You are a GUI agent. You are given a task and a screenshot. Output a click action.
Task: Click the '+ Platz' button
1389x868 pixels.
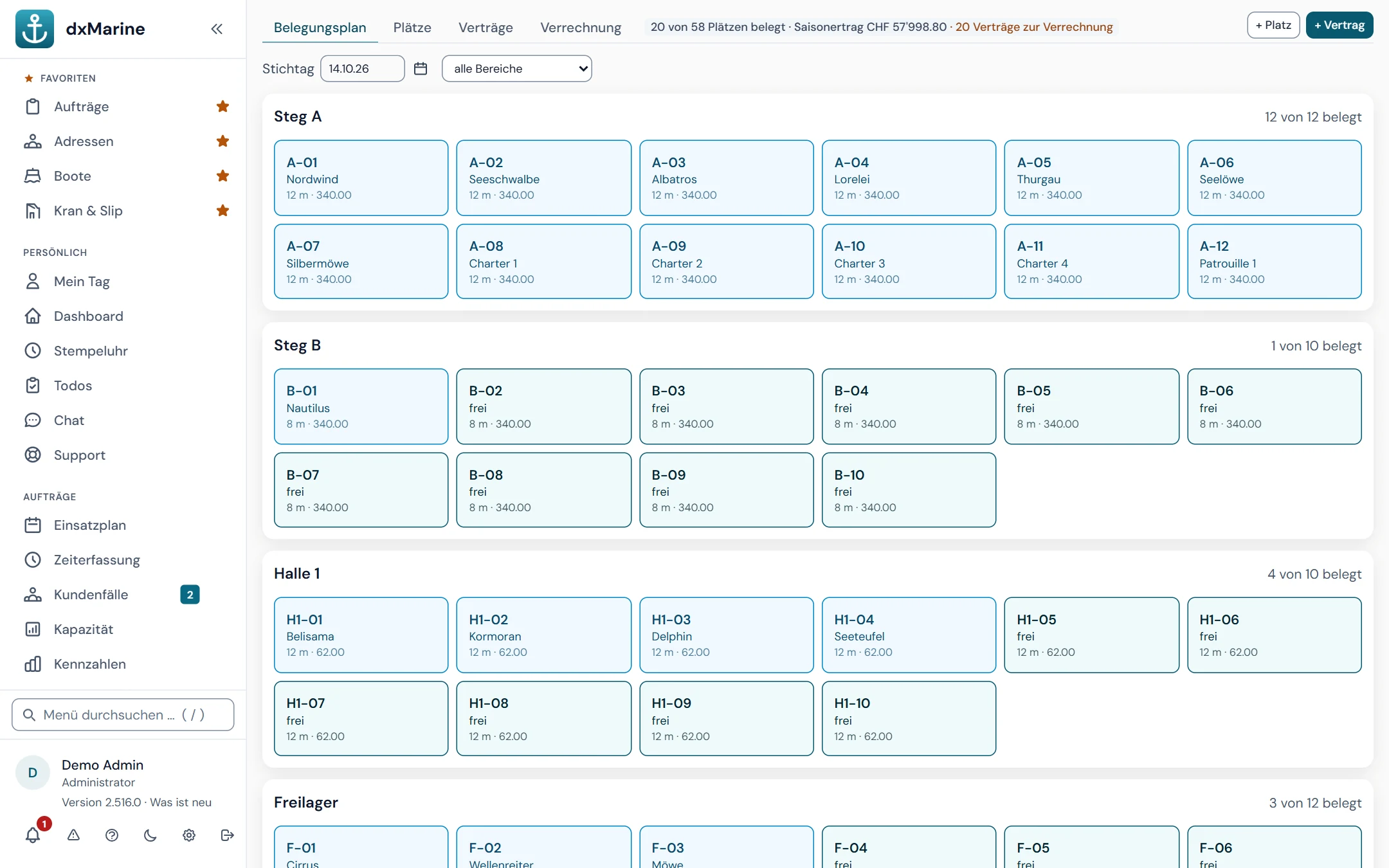point(1273,25)
